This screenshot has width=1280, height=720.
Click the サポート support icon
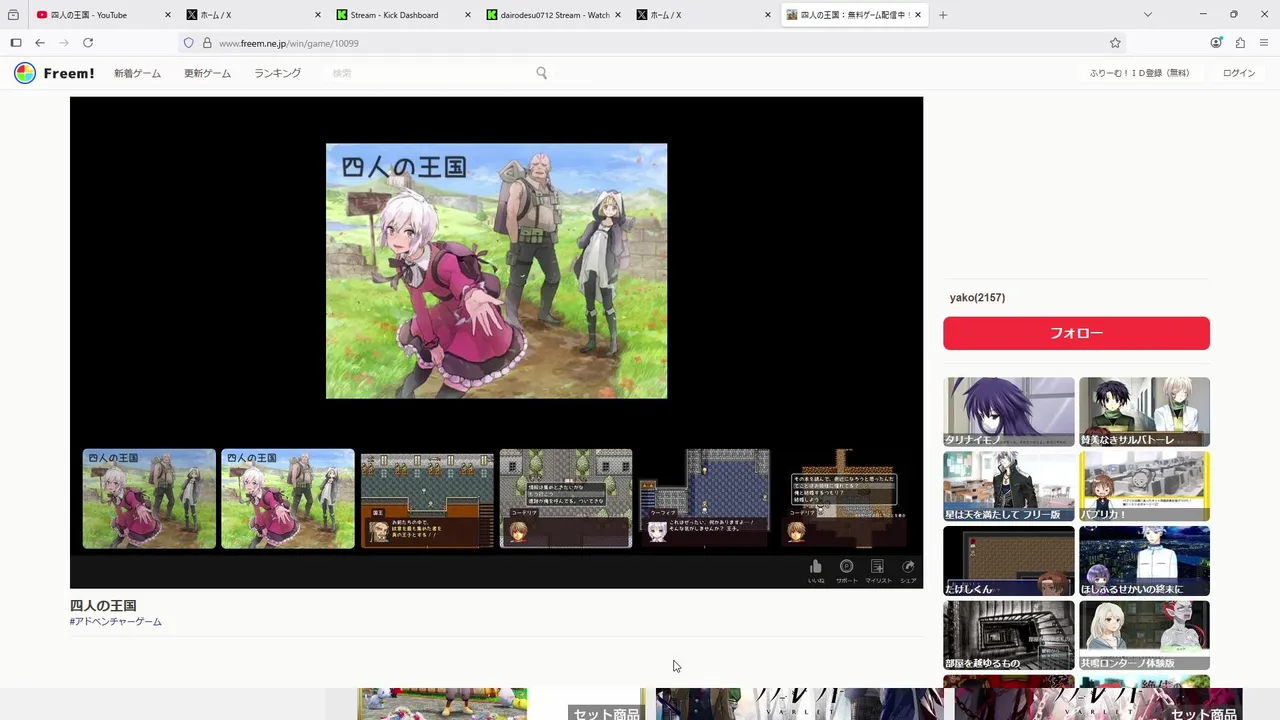pos(846,567)
